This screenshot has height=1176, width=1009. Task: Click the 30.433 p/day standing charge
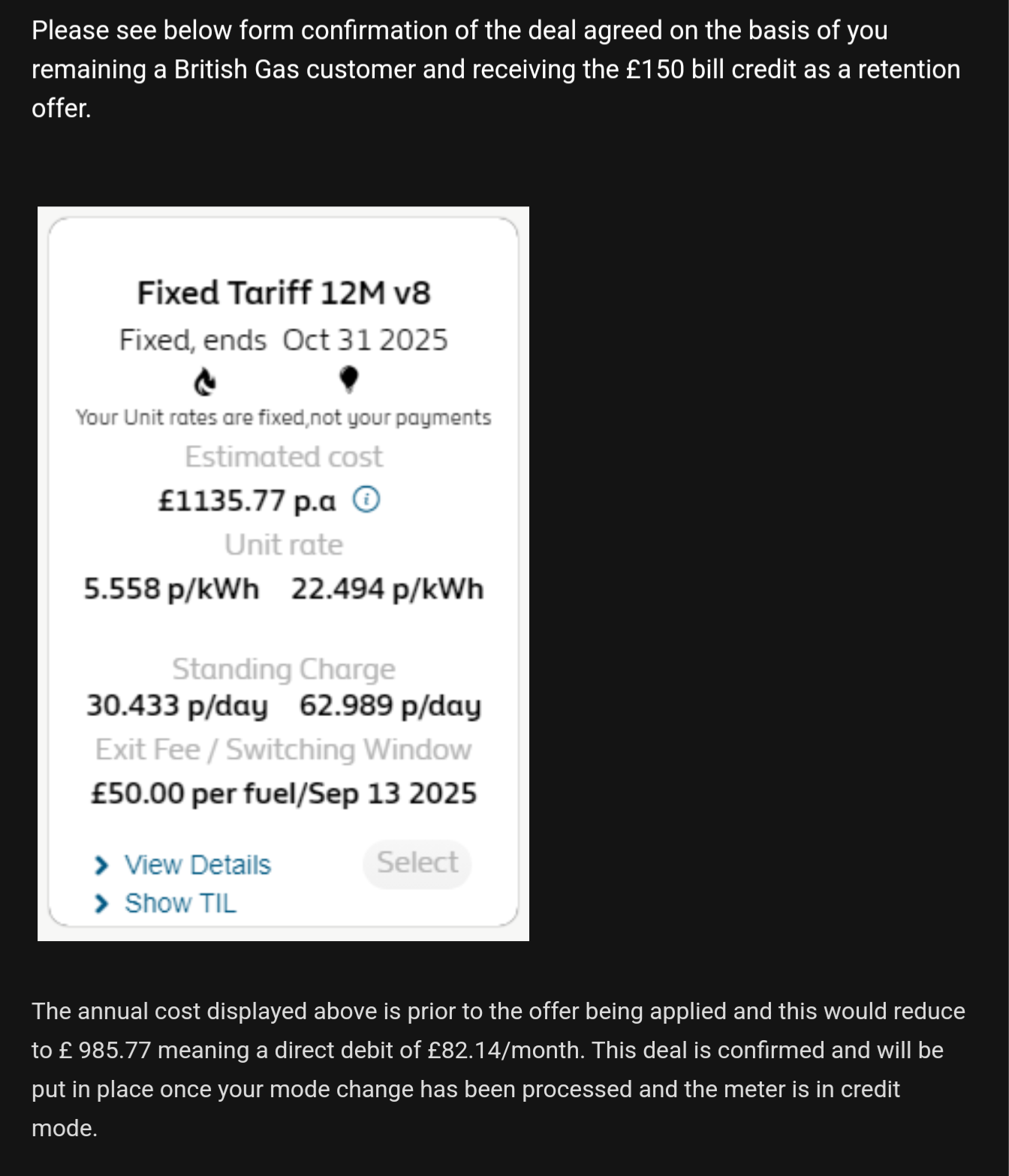177,706
